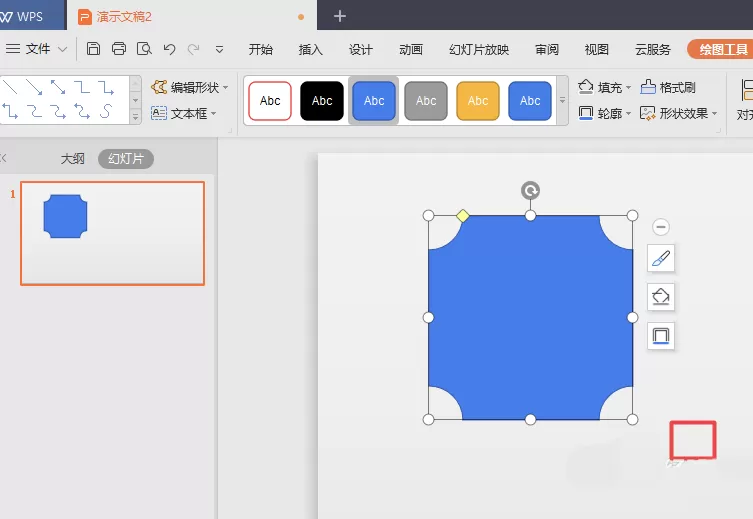Click the Print icon

point(119,48)
